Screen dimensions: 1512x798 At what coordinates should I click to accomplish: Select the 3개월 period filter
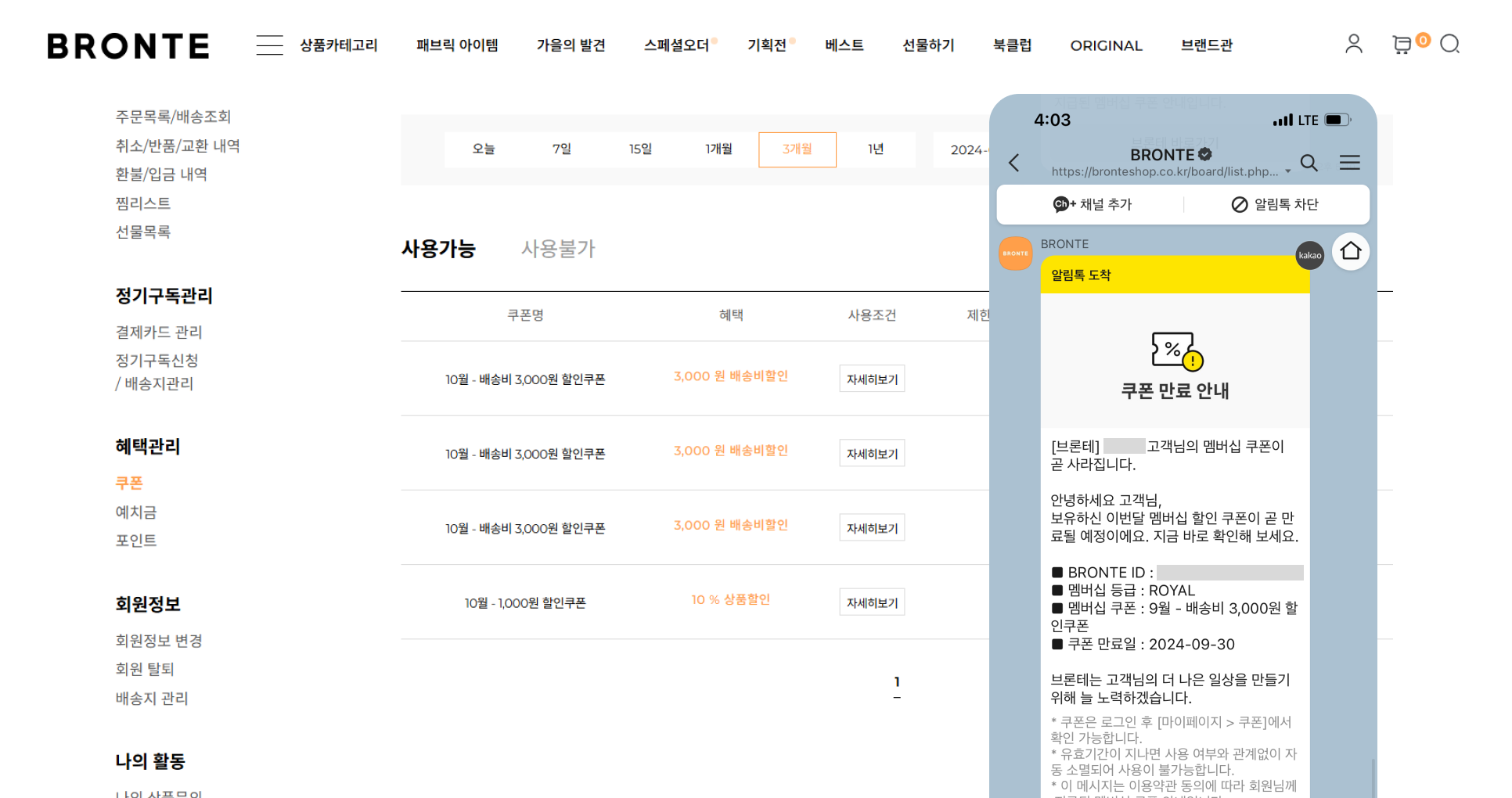pos(797,149)
